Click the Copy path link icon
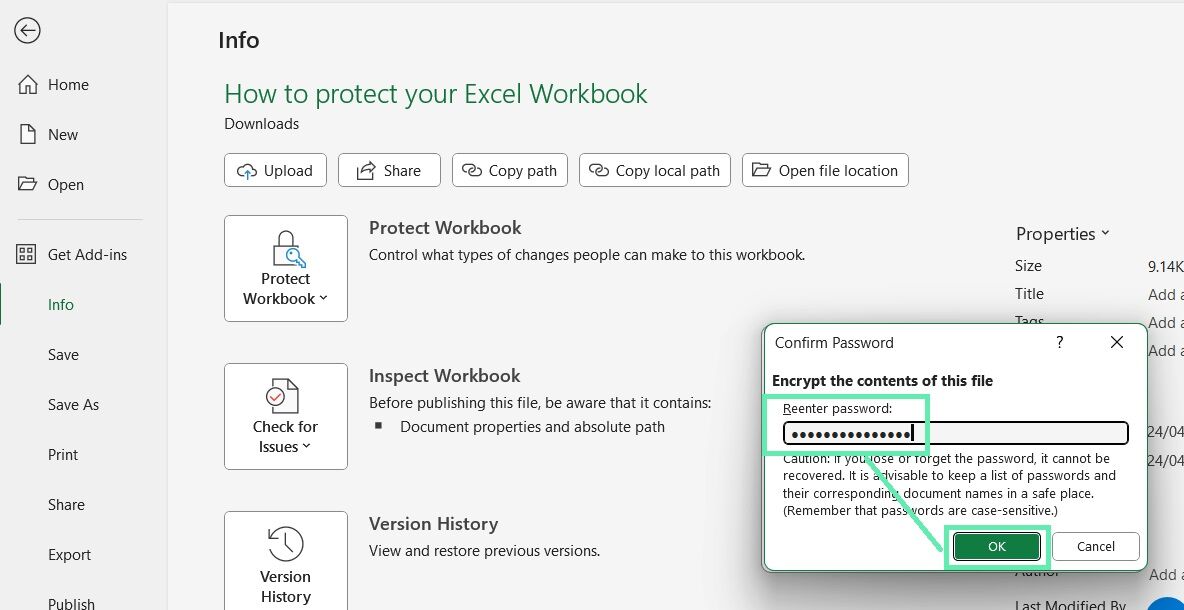Screen dimensions: 1184x610 click(x=472, y=171)
